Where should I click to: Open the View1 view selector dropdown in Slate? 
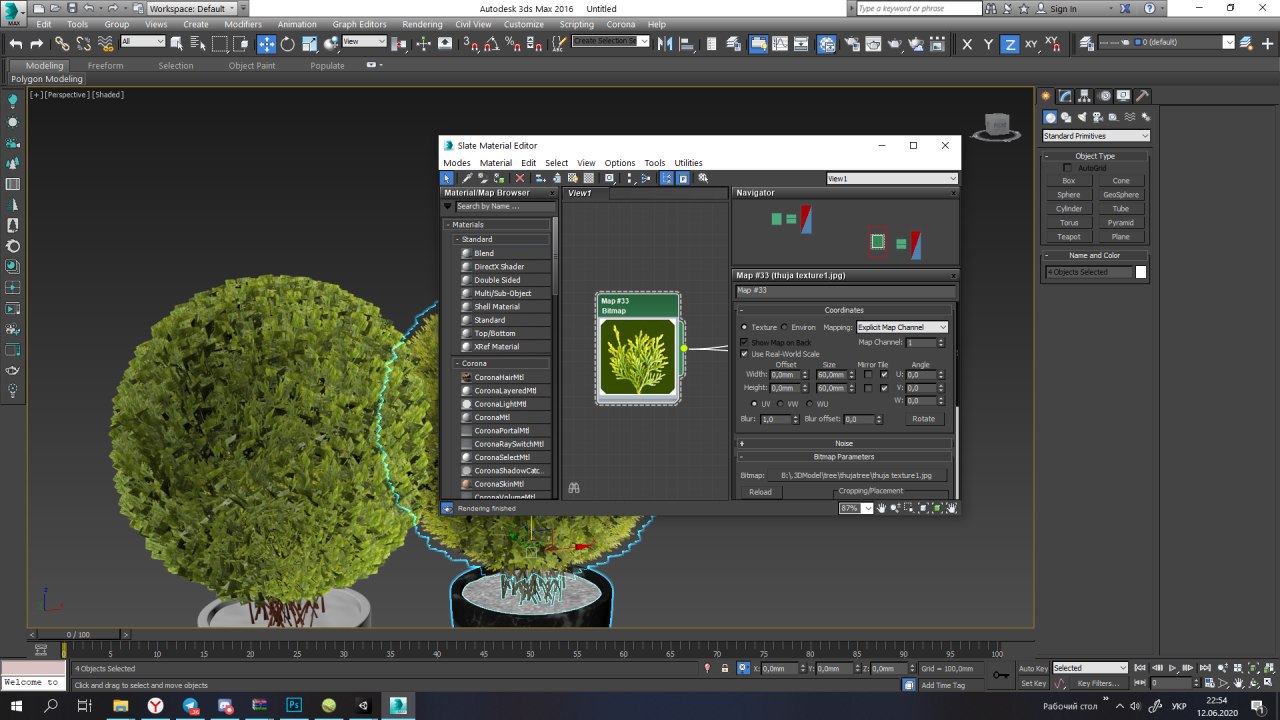pos(892,178)
